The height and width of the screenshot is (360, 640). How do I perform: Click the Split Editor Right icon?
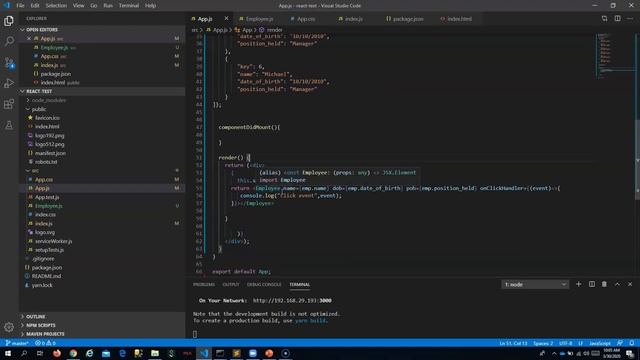(x=618, y=18)
